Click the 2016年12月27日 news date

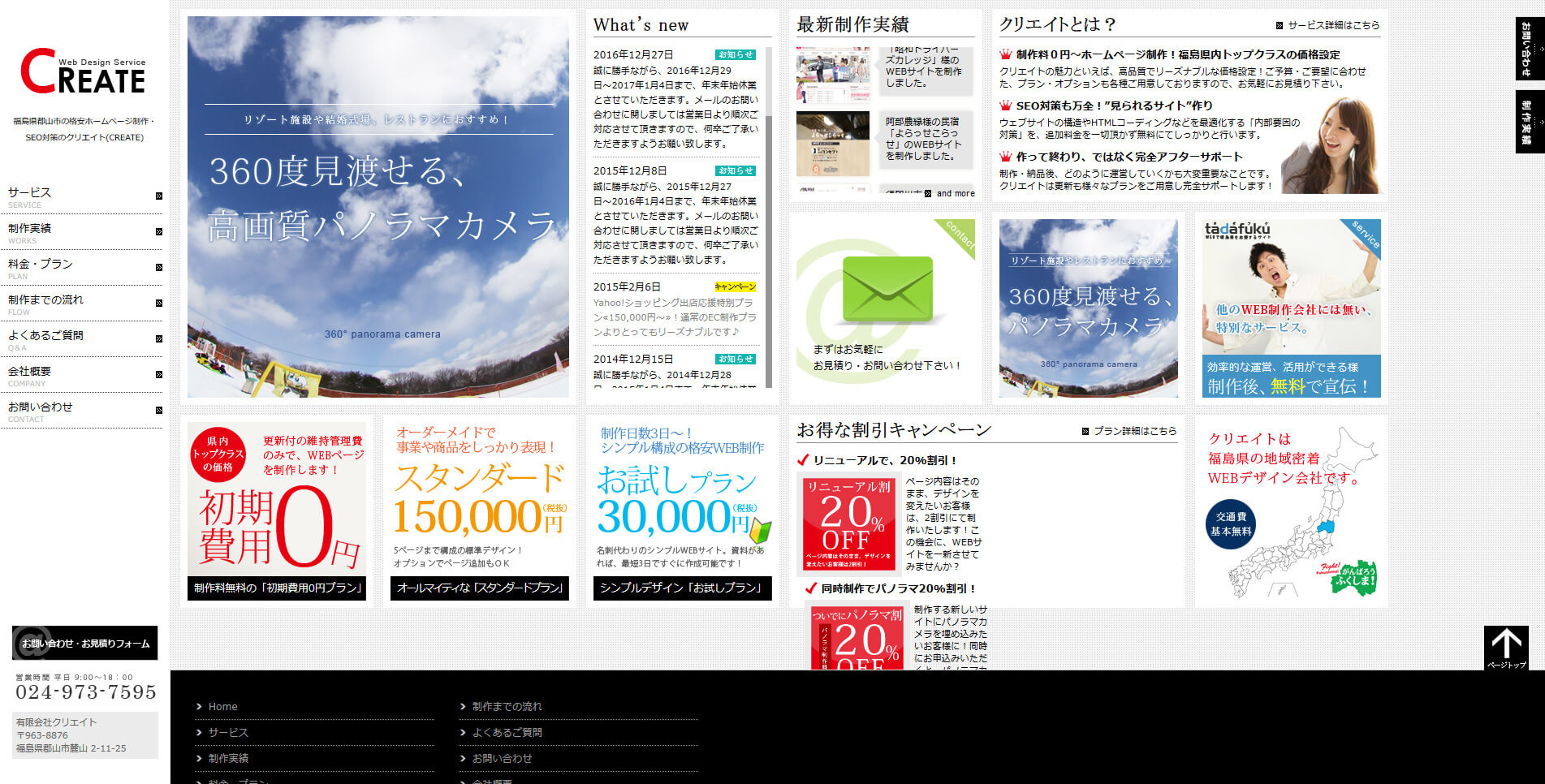pyautogui.click(x=633, y=54)
